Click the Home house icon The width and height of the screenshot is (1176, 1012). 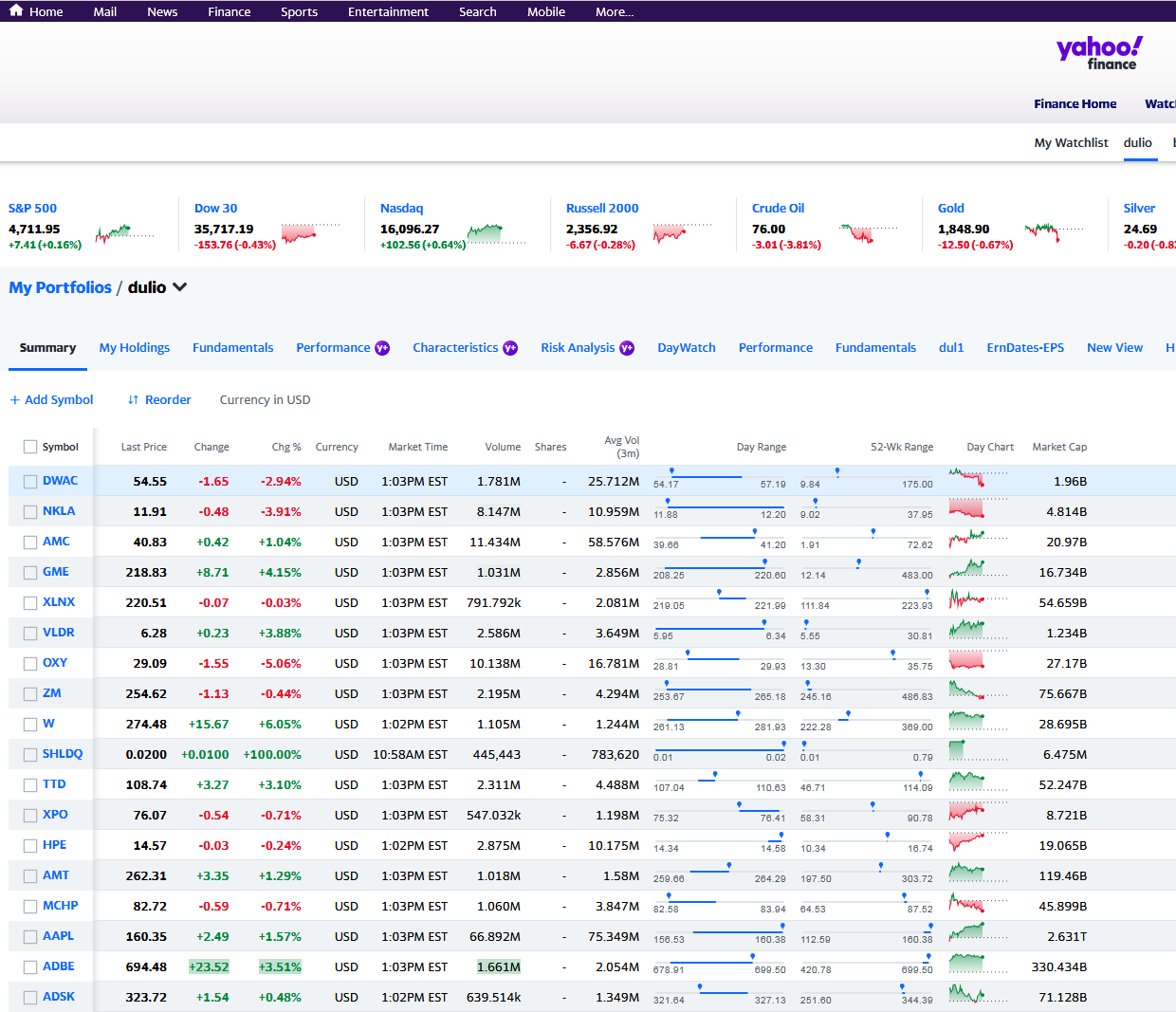point(16,11)
